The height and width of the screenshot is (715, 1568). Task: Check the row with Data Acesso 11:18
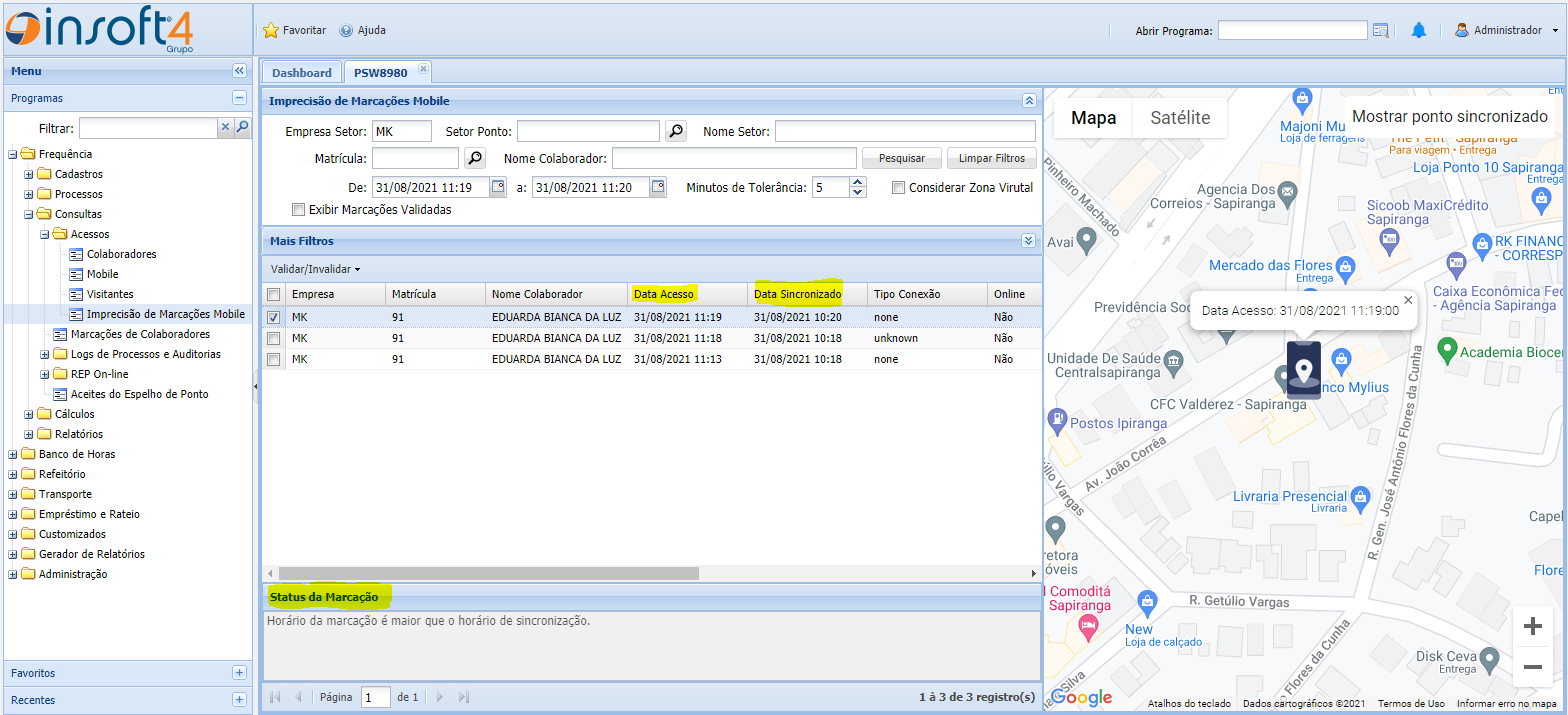274,338
